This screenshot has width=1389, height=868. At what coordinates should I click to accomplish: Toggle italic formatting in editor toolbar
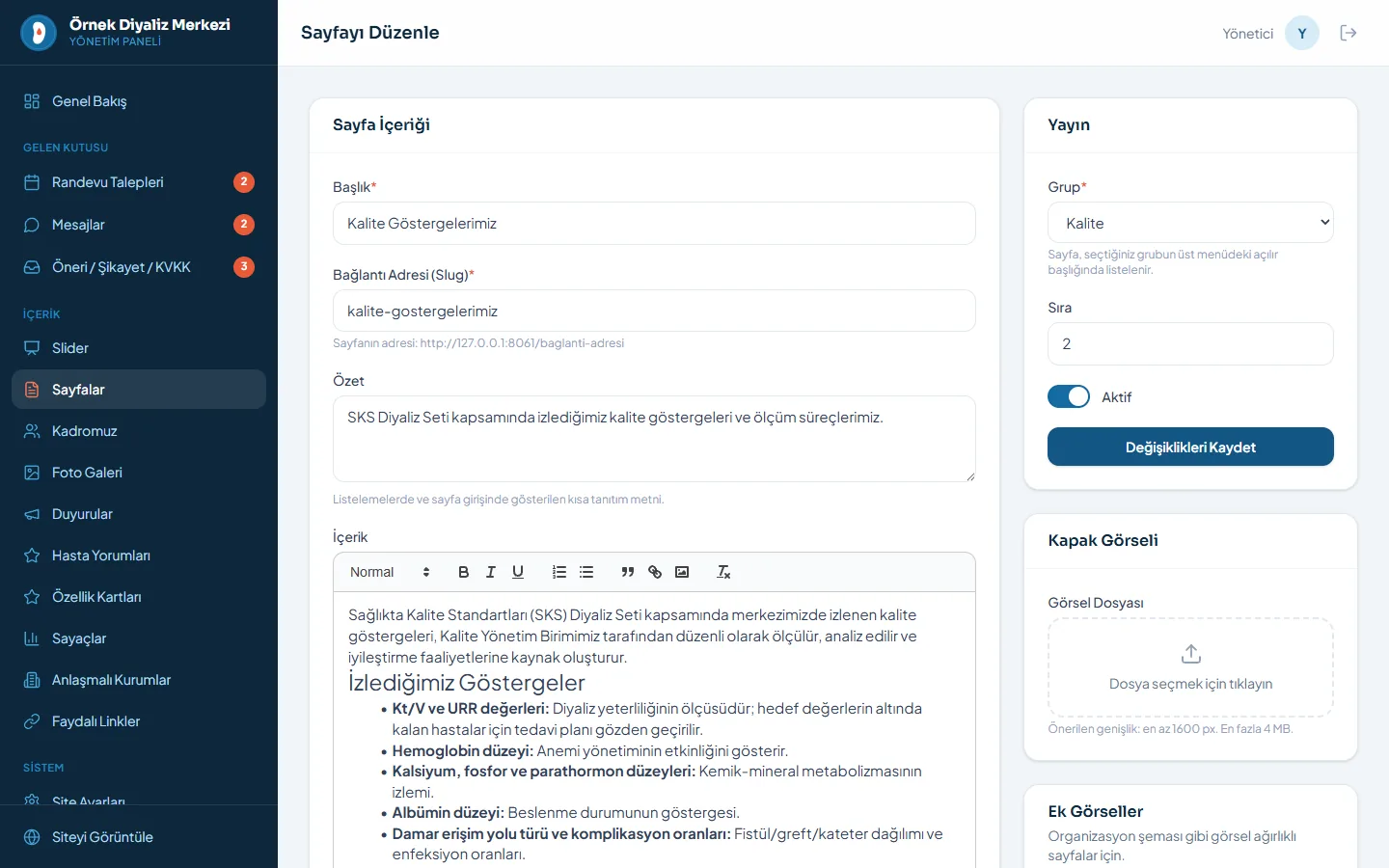point(490,572)
